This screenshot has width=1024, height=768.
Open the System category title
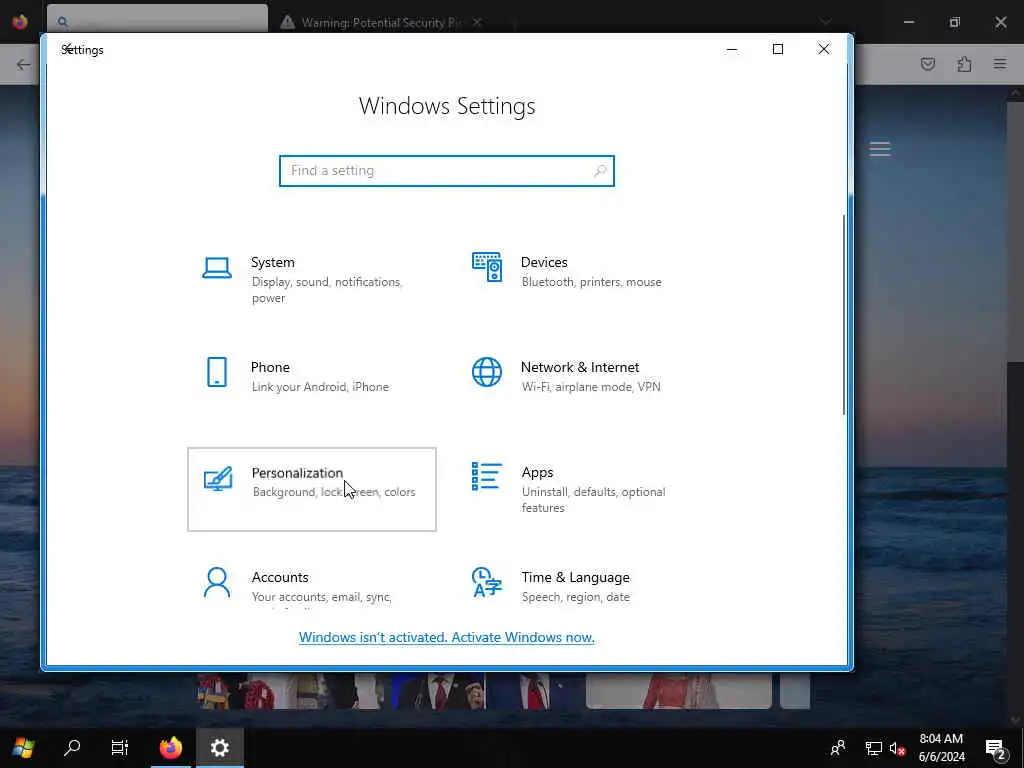tap(273, 263)
